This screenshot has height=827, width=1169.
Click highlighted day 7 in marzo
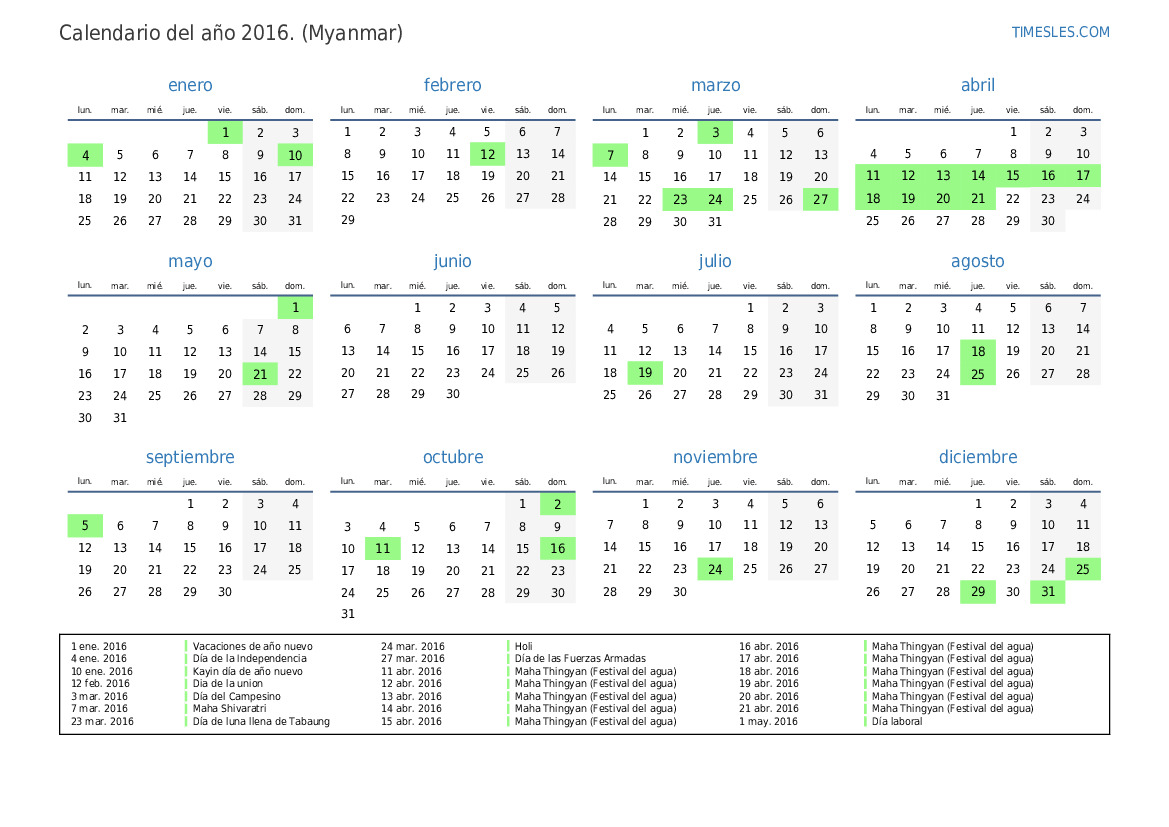pyautogui.click(x=610, y=155)
